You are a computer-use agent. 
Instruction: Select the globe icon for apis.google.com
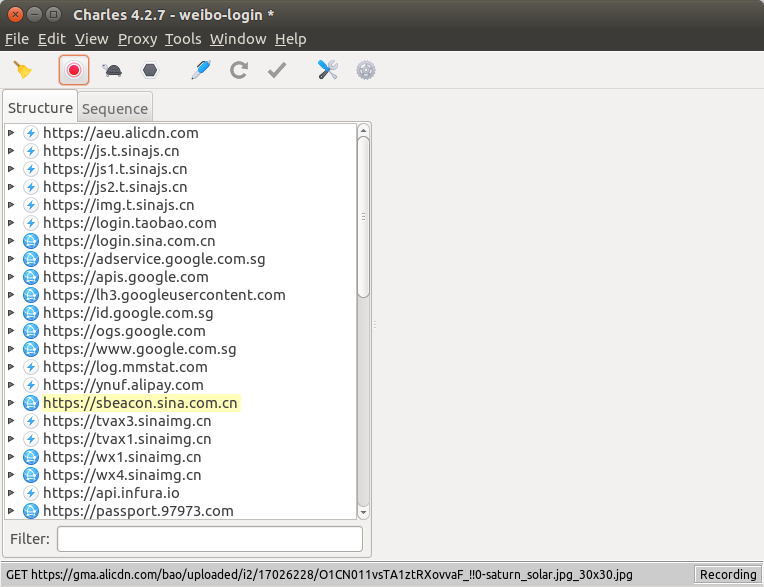(x=31, y=277)
